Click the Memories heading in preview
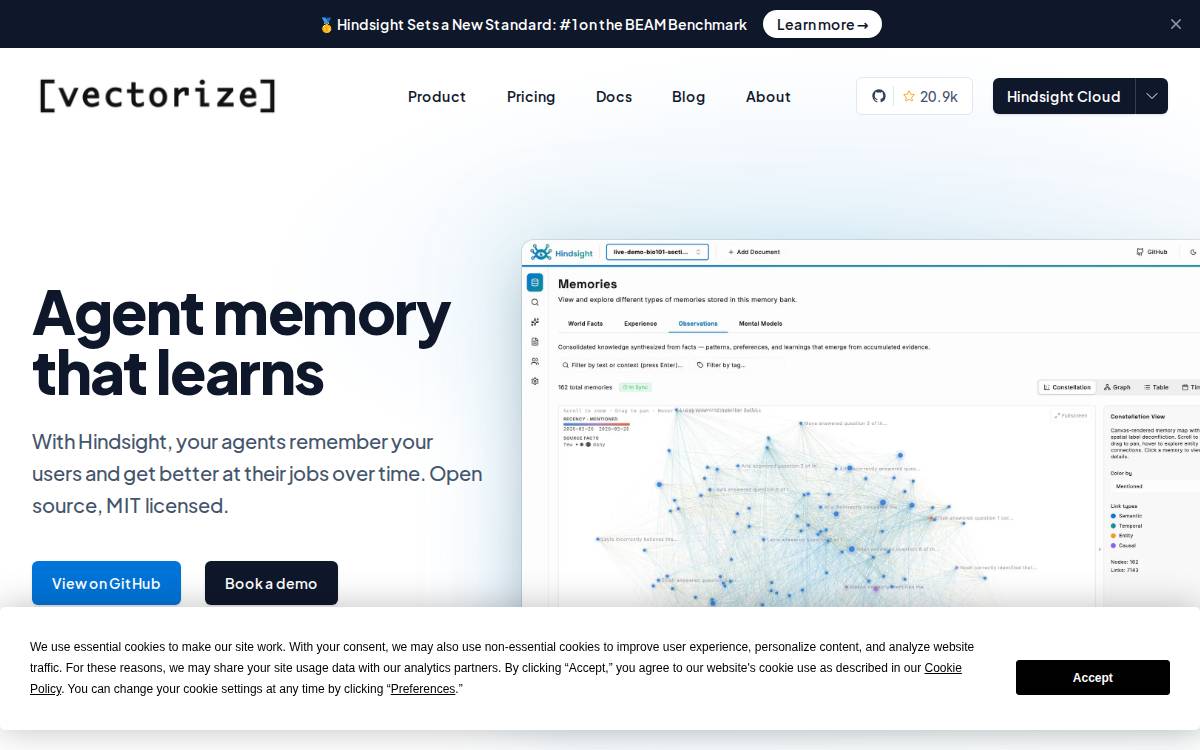1200x750 pixels. (x=587, y=284)
